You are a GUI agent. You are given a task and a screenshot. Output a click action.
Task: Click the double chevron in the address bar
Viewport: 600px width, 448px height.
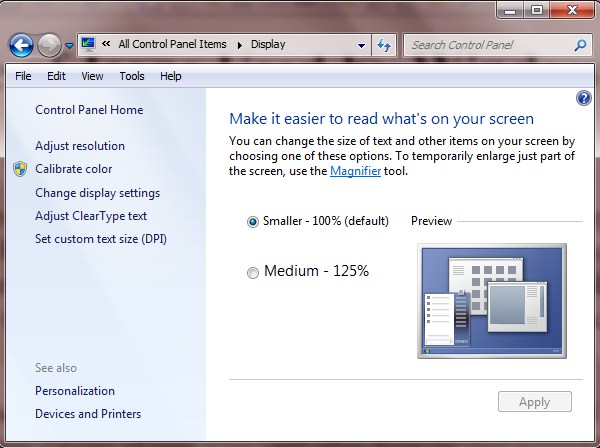tap(106, 44)
